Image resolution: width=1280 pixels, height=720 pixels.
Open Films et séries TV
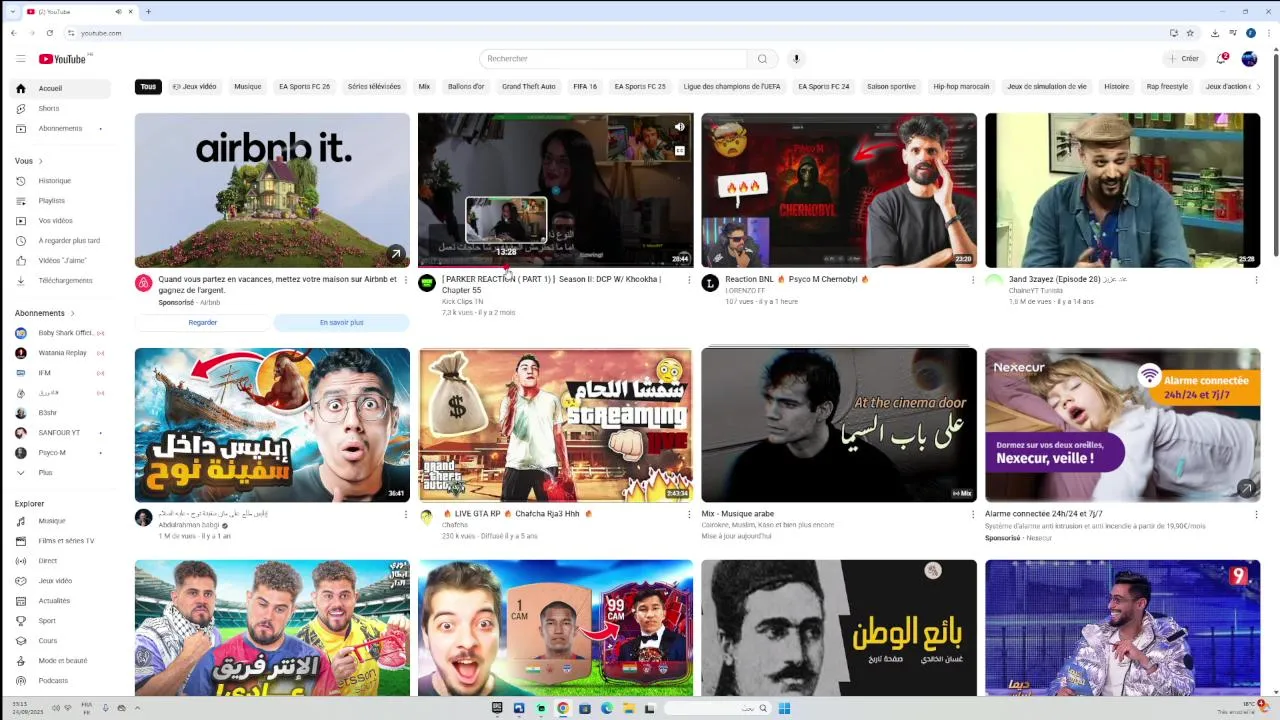67,541
